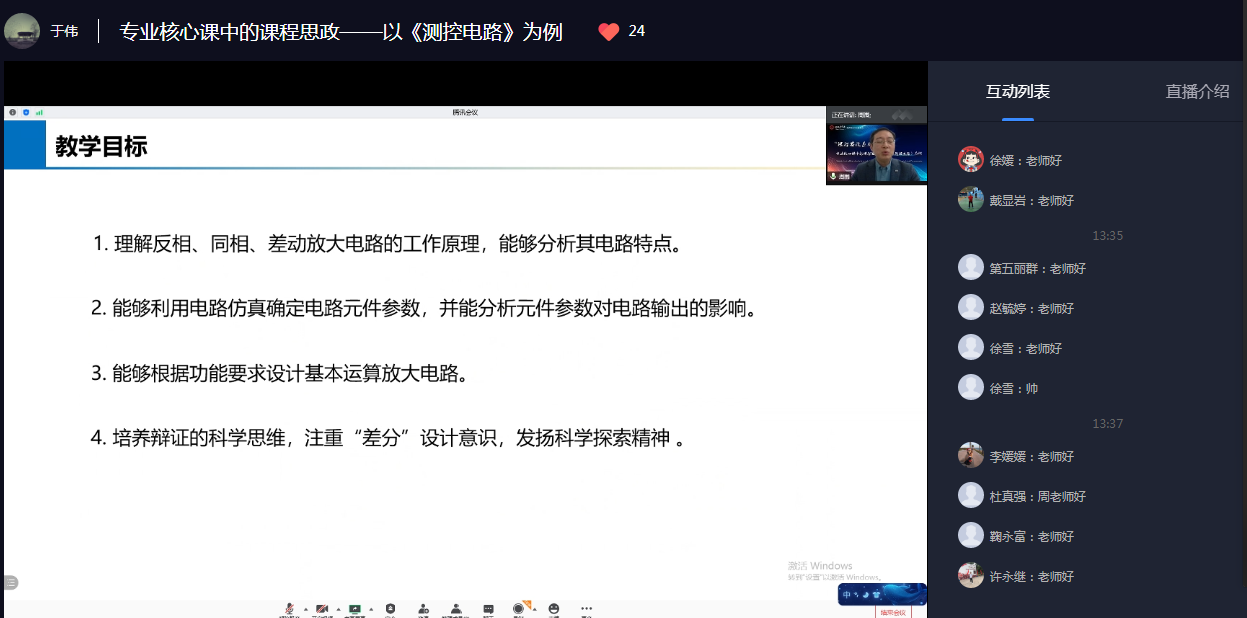Open the emoji reactions smiley icon
This screenshot has width=1247, height=618.
tap(553, 609)
